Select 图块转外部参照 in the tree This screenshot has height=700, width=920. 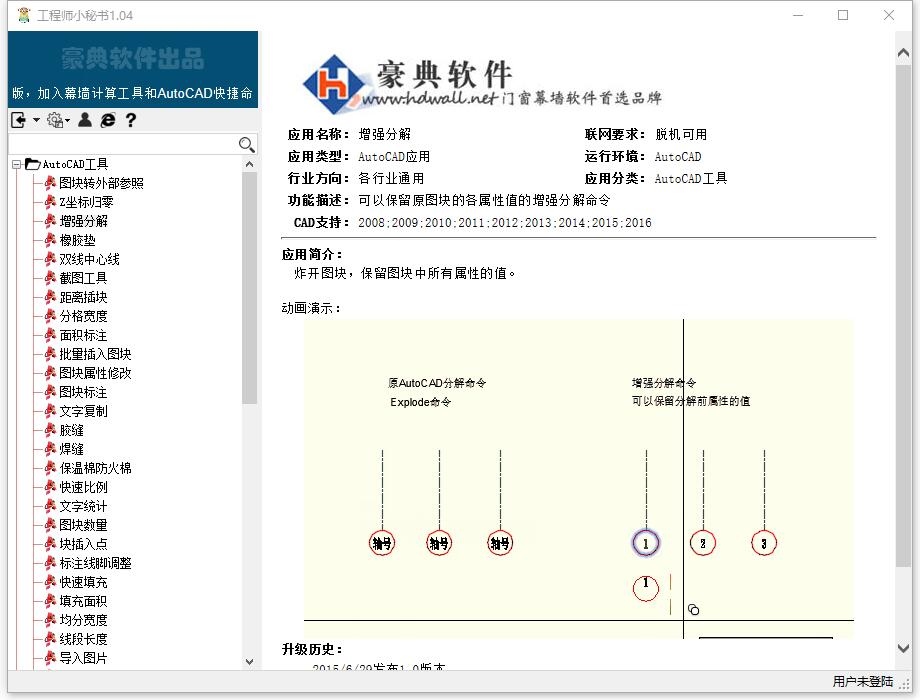(101, 183)
